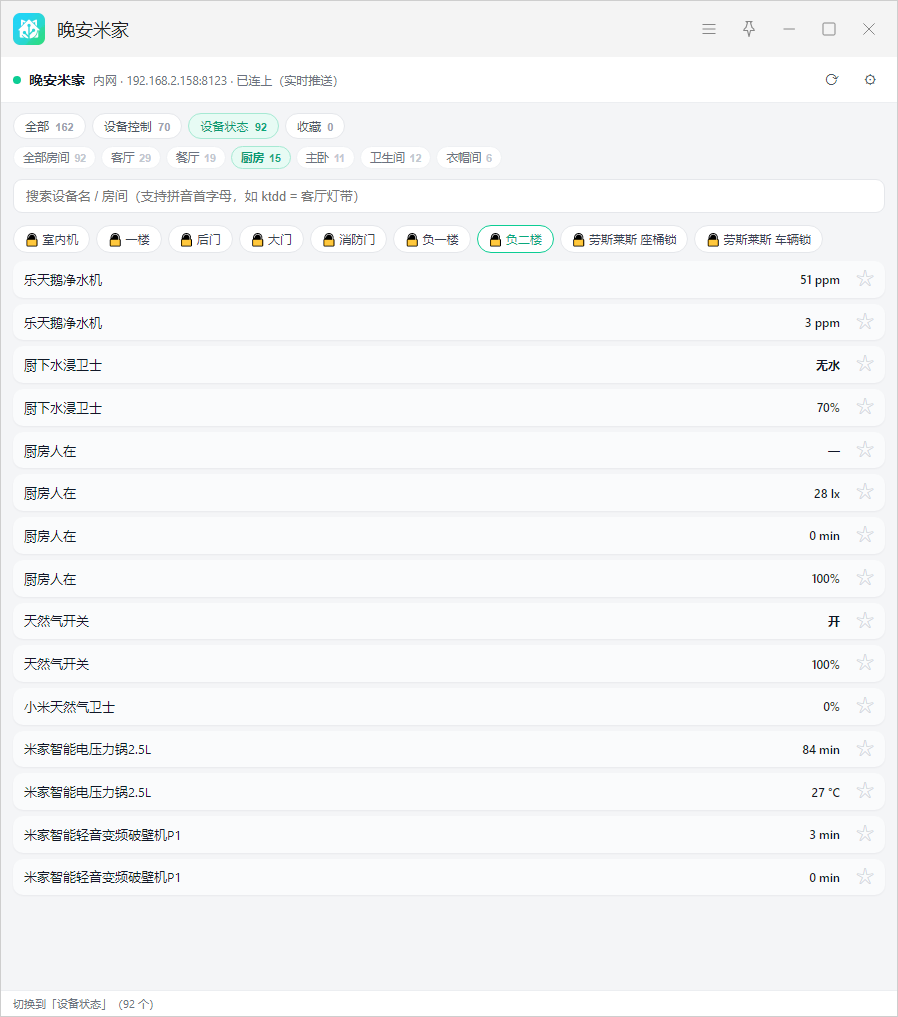
Task: Click the 消防门 lock chip
Action: click(348, 239)
